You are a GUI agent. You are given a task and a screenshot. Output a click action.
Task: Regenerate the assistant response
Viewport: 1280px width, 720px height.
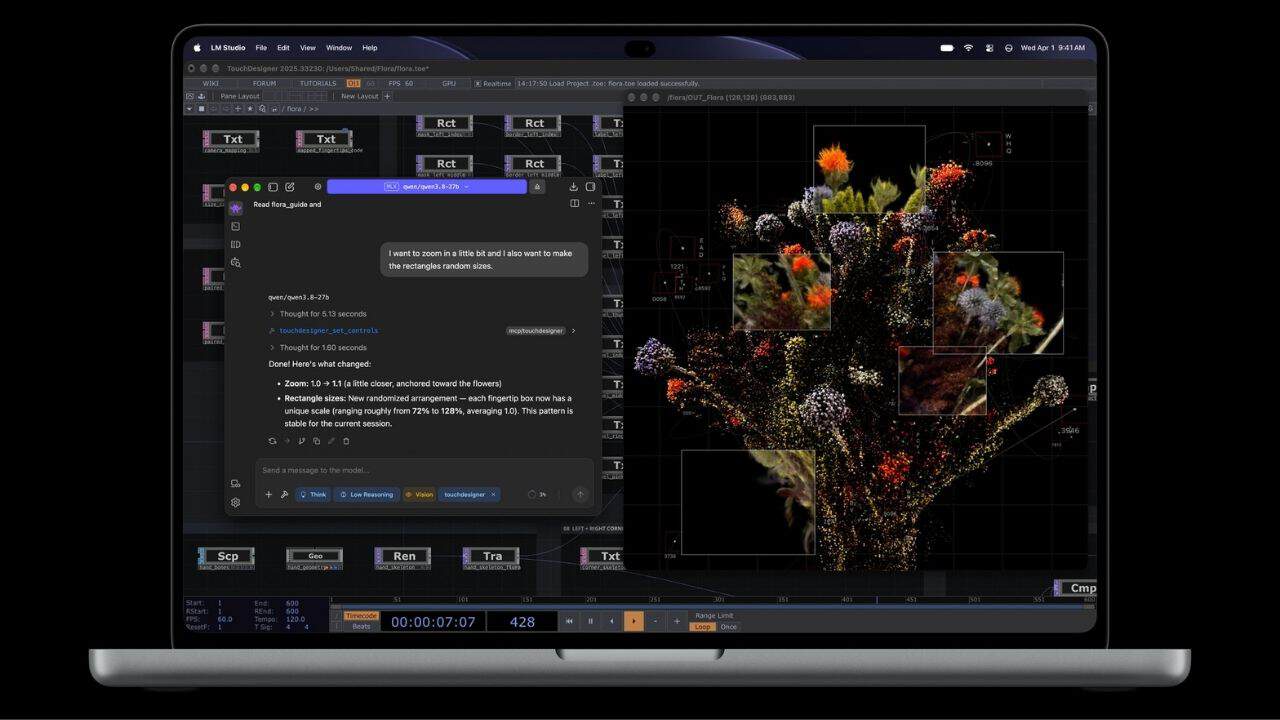click(x=272, y=441)
